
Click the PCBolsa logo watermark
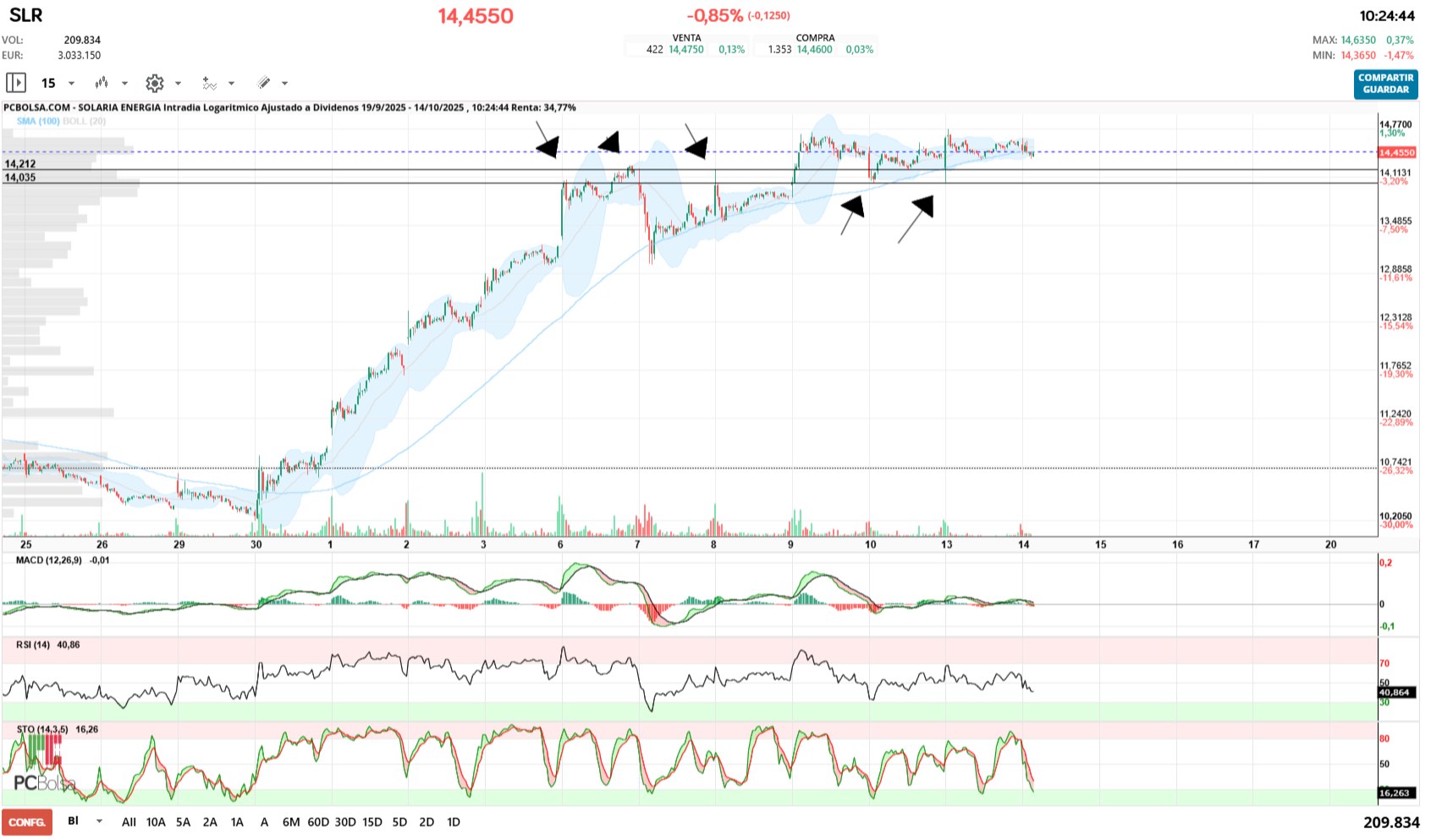44,782
